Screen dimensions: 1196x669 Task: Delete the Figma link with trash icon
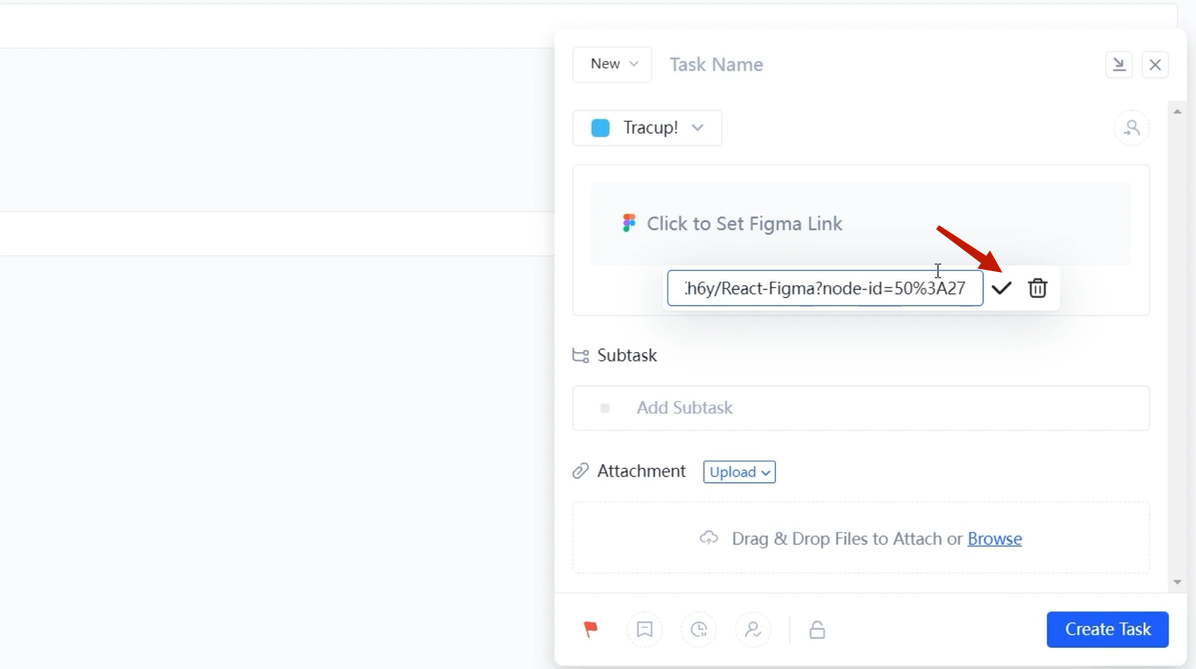click(1037, 288)
